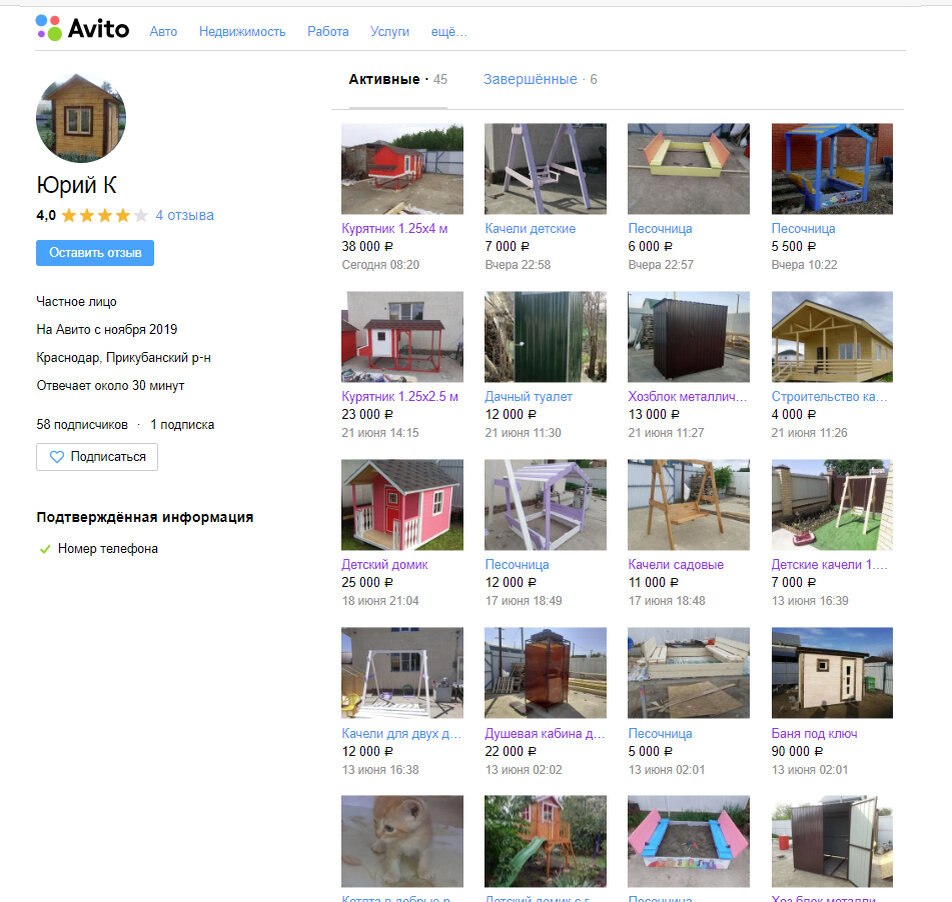Select the price 90 000 ₽

click(x=797, y=751)
